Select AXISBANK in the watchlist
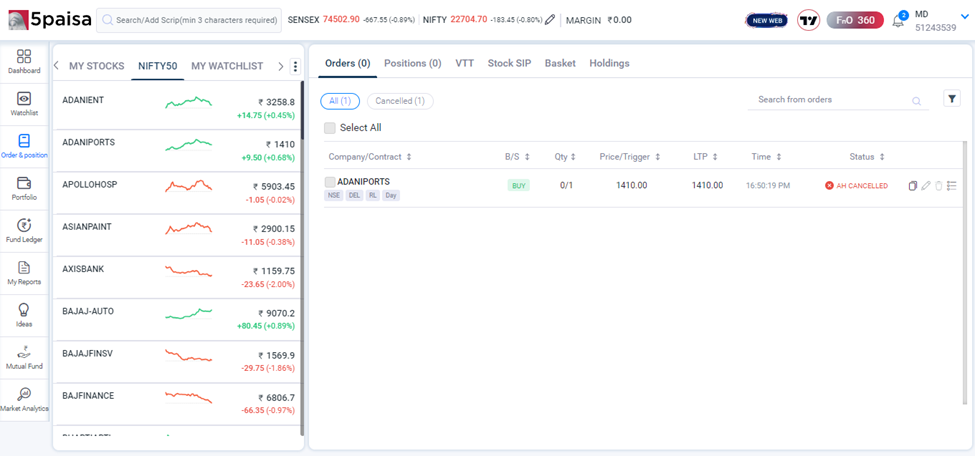 [x=177, y=277]
